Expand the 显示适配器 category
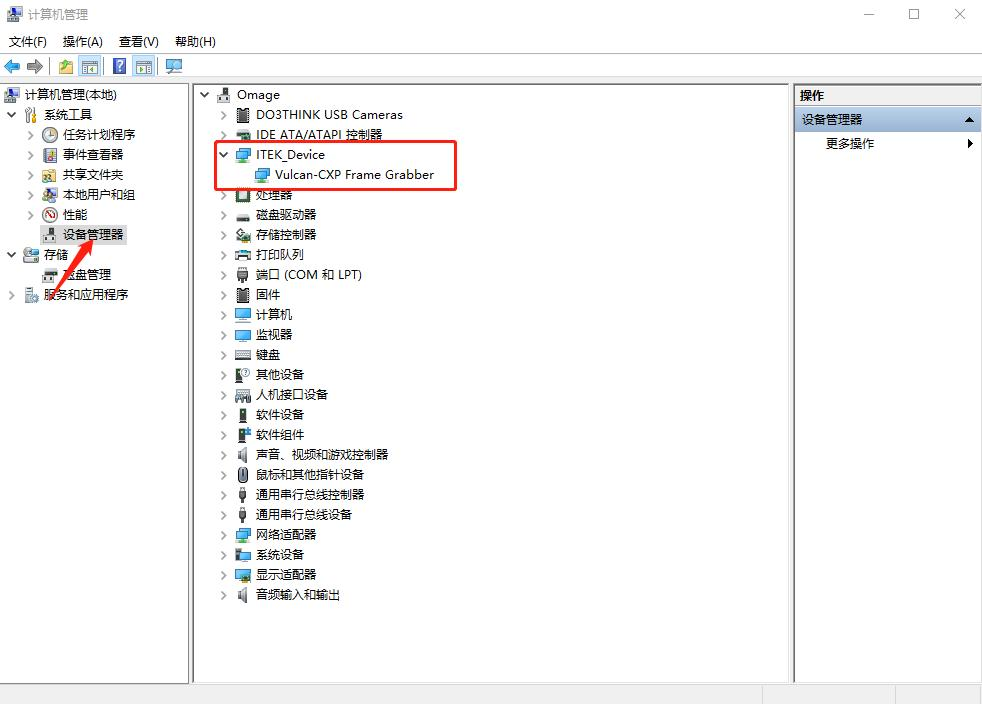This screenshot has width=982, height=704. coord(224,575)
